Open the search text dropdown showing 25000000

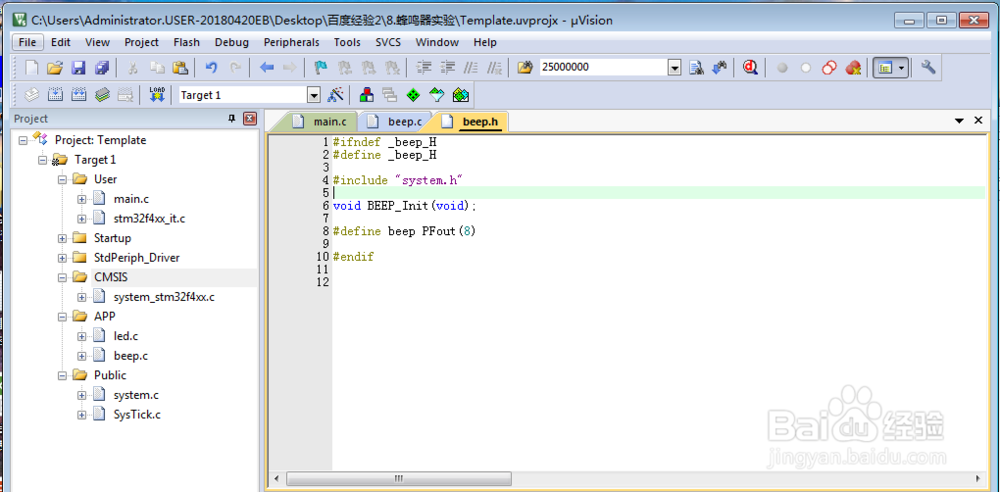click(x=675, y=68)
